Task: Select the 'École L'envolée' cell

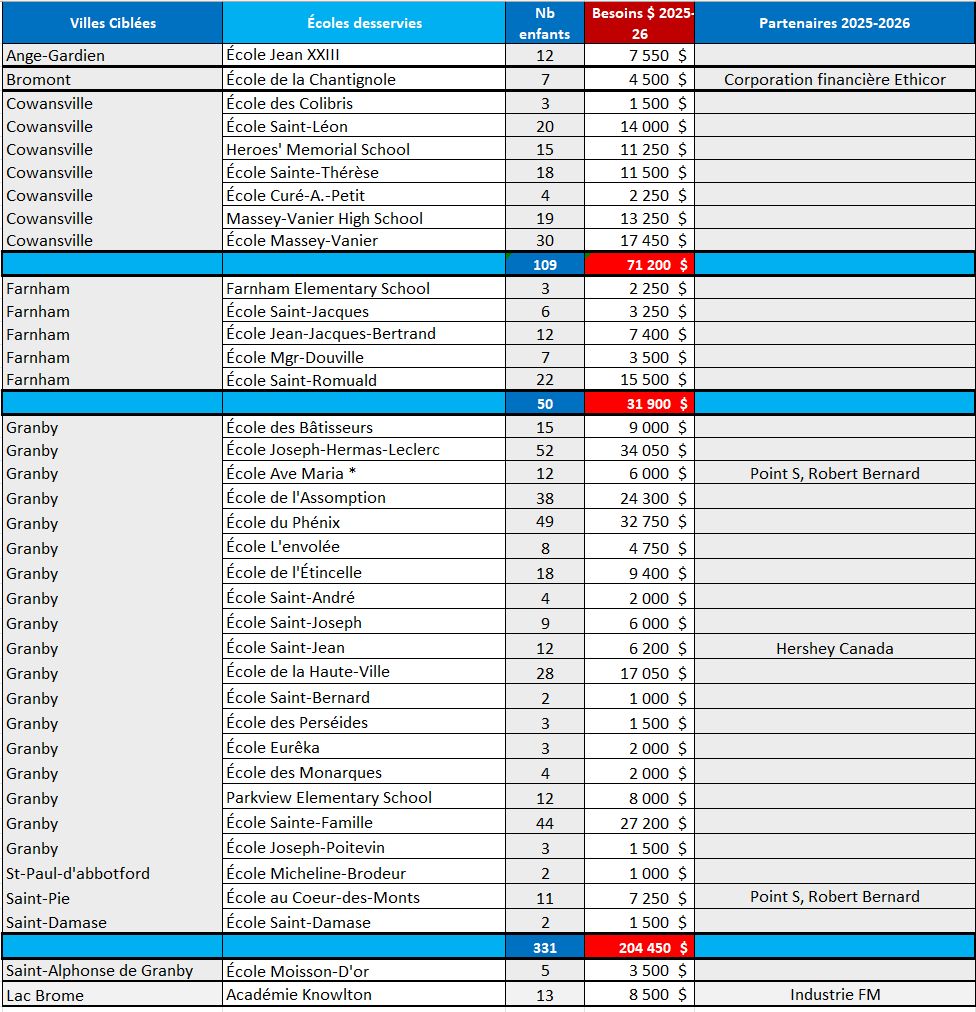Action: tap(364, 547)
